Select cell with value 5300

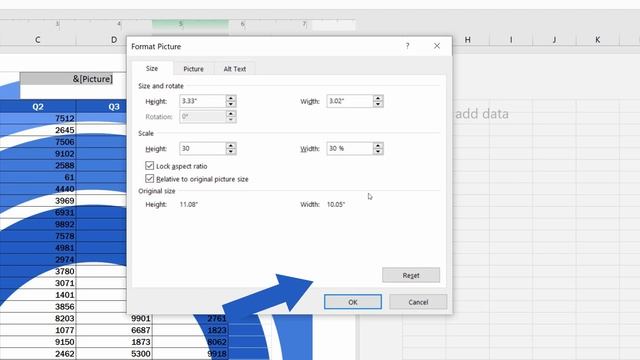tap(114, 353)
